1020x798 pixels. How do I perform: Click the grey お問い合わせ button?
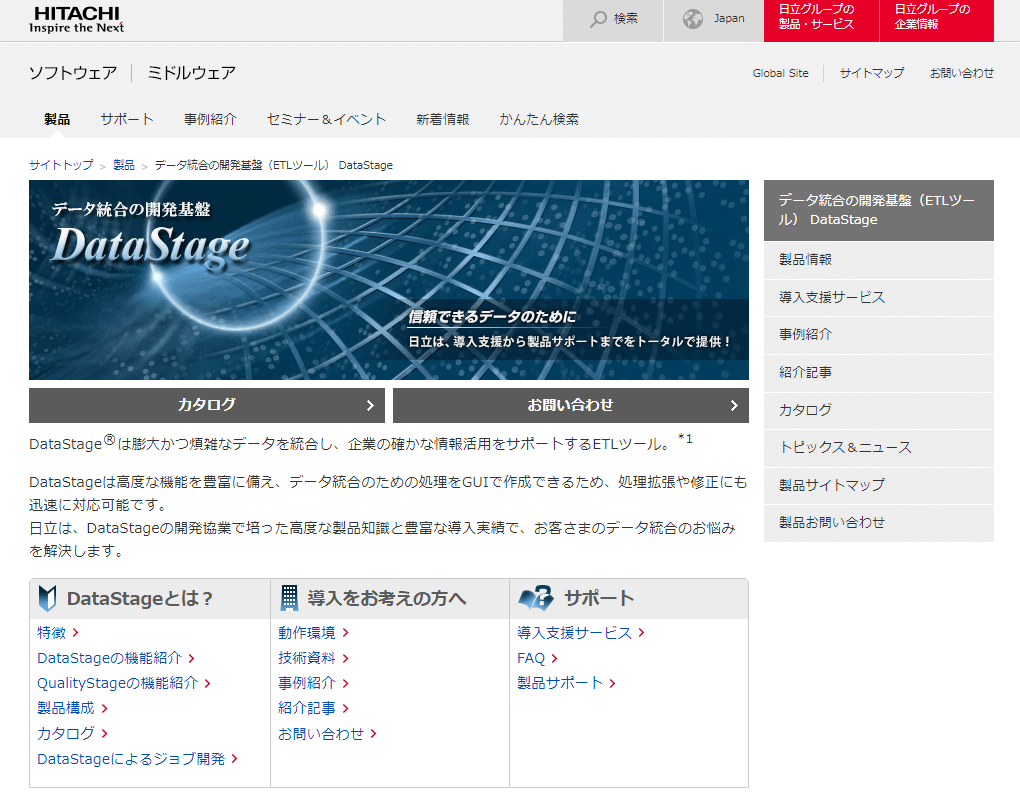(x=570, y=406)
